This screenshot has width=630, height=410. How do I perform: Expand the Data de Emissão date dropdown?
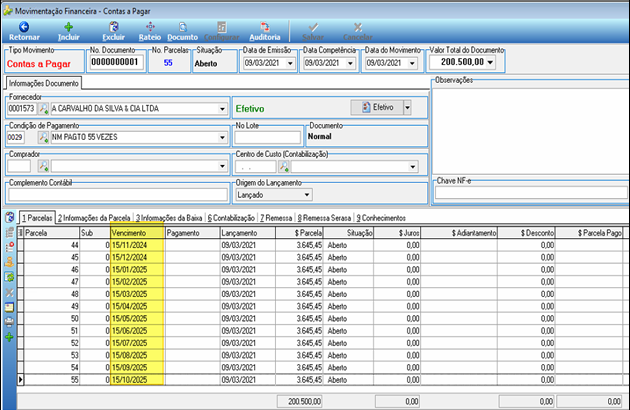tap(290, 63)
